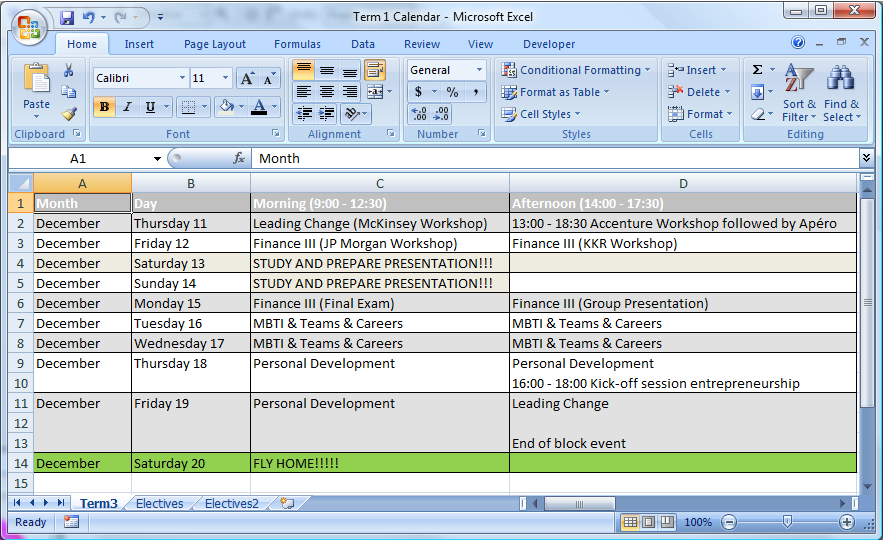
Task: Open the font name dropdown Calibri
Action: (x=182, y=78)
